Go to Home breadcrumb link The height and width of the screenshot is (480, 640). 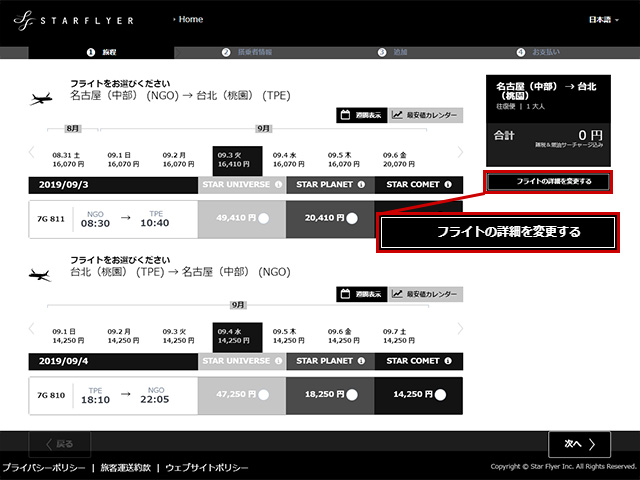(190, 19)
